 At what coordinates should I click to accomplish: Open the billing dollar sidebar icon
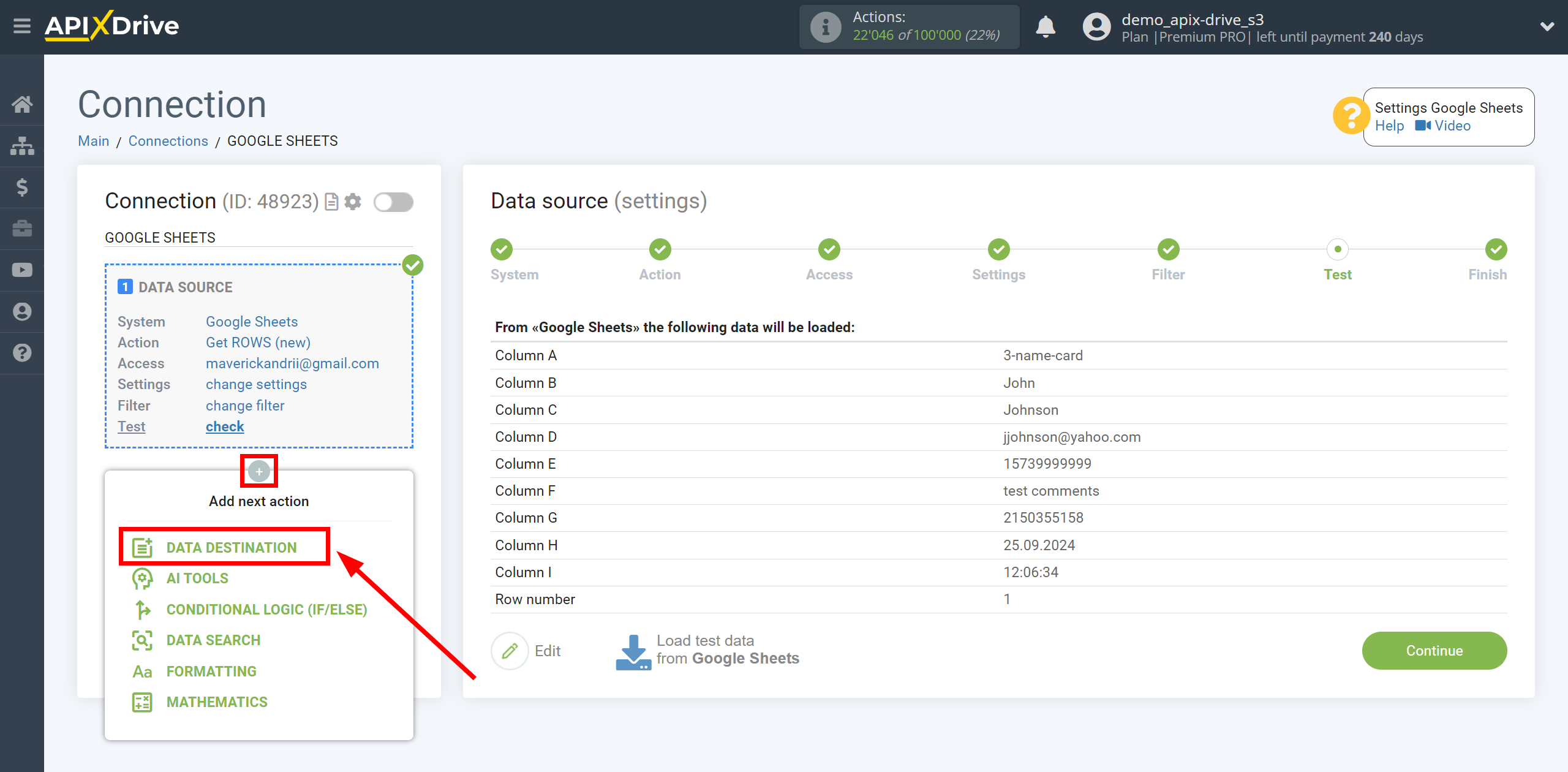tap(22, 187)
